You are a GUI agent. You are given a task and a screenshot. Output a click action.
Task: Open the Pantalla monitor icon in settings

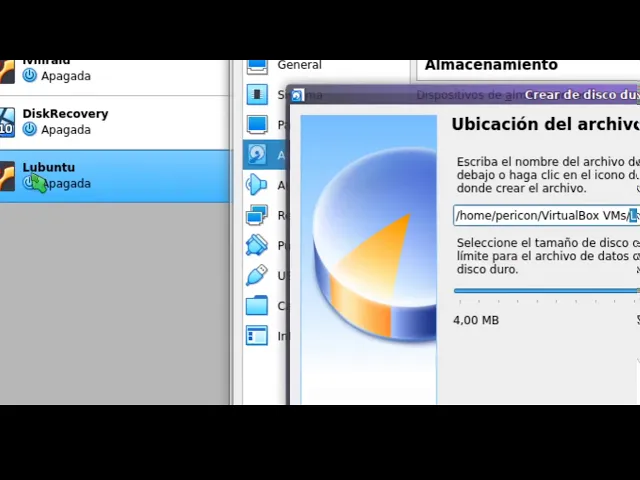point(257,124)
